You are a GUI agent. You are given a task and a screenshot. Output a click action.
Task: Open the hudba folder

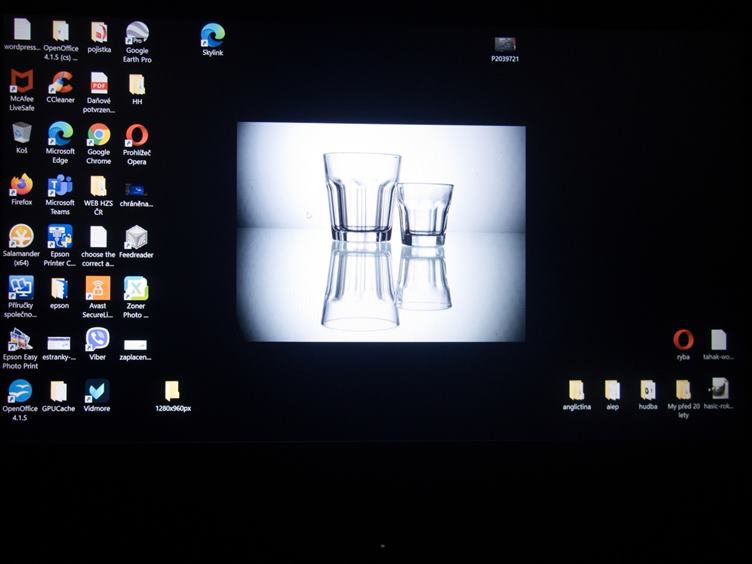tap(648, 390)
